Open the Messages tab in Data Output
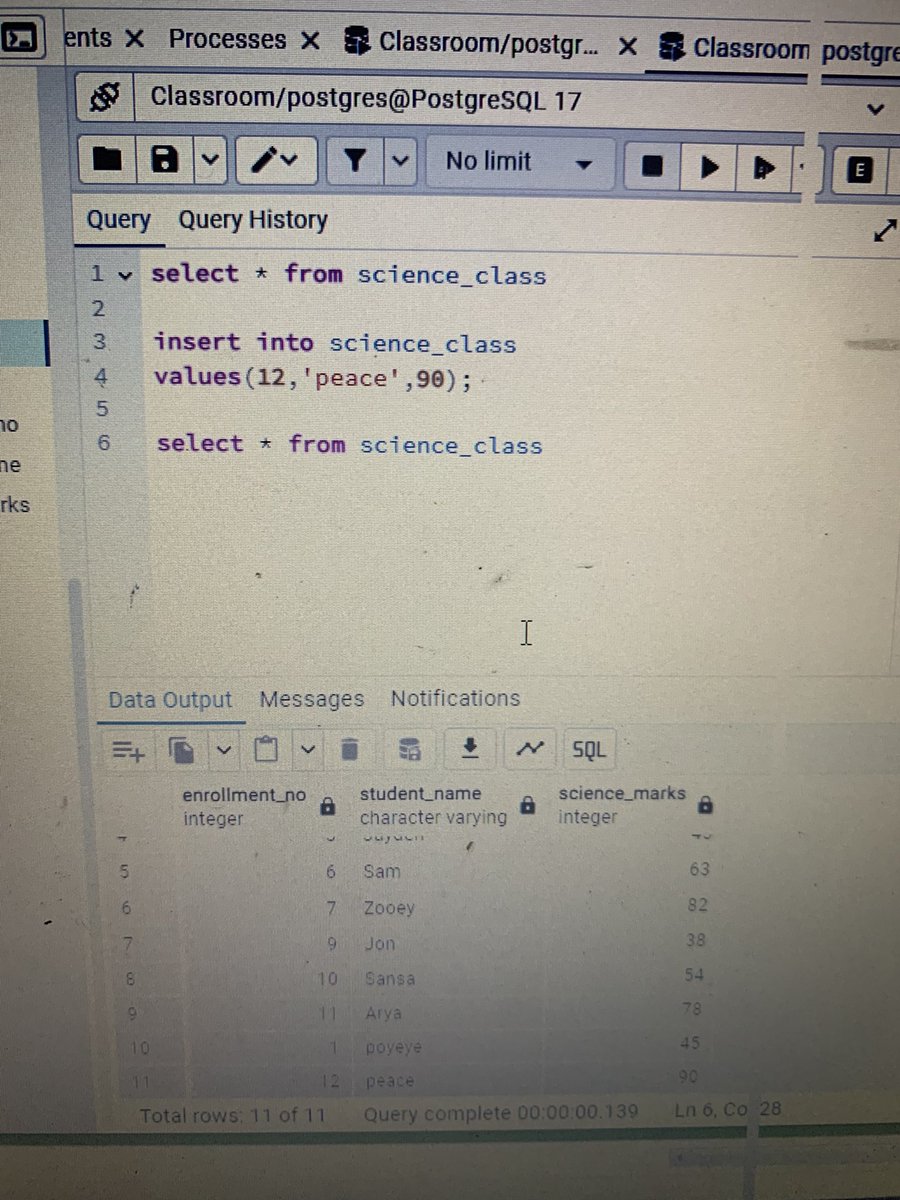Image resolution: width=900 pixels, height=1200 pixels. coord(311,698)
